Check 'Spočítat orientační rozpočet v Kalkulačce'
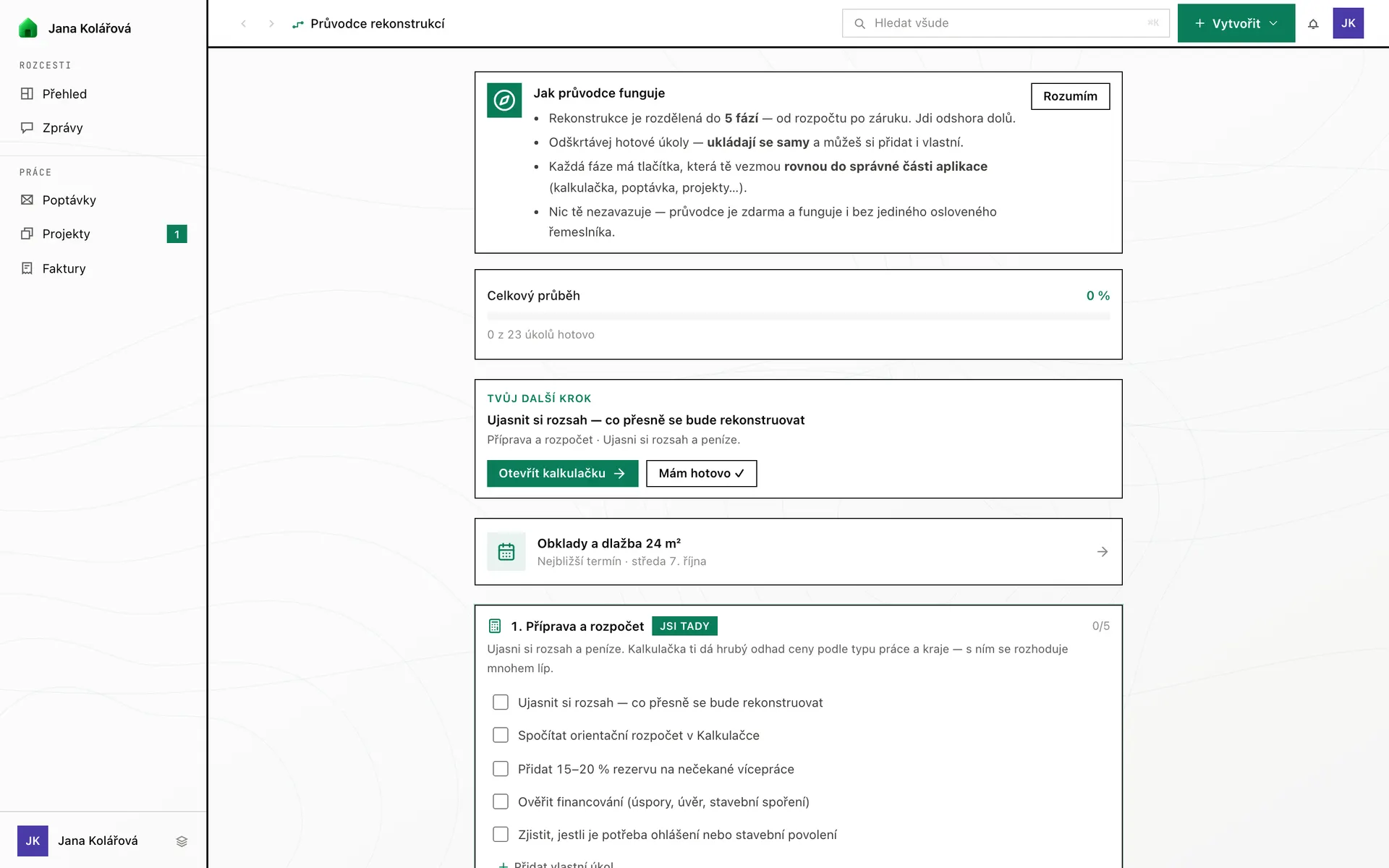 [x=501, y=735]
